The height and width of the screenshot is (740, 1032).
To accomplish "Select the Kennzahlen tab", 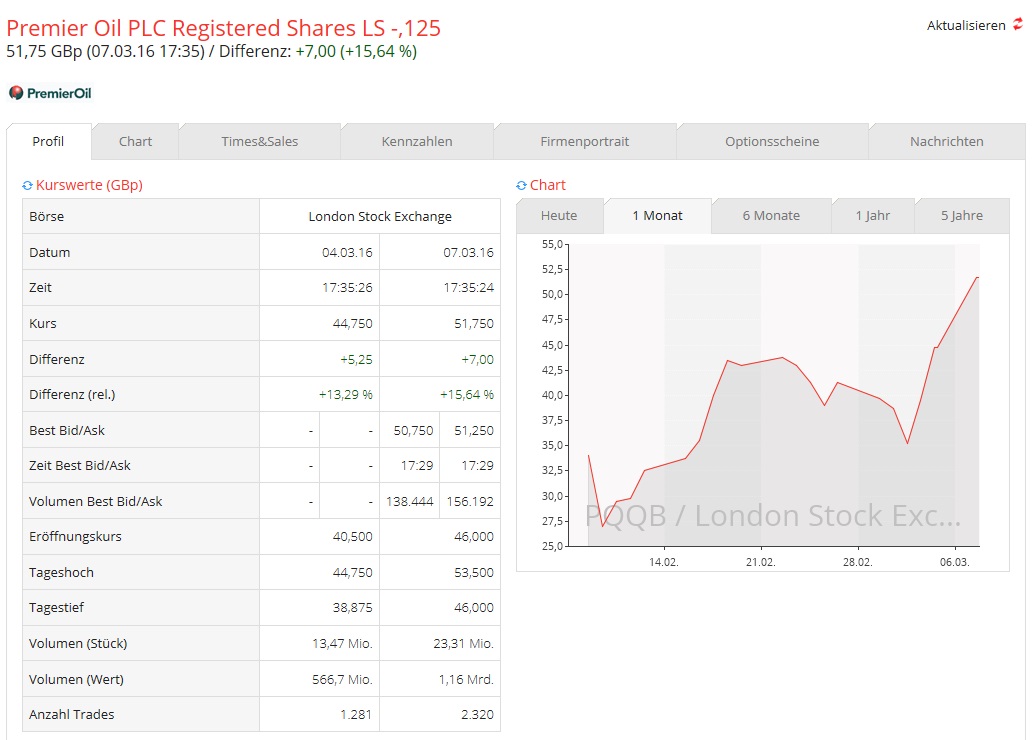I will point(417,141).
